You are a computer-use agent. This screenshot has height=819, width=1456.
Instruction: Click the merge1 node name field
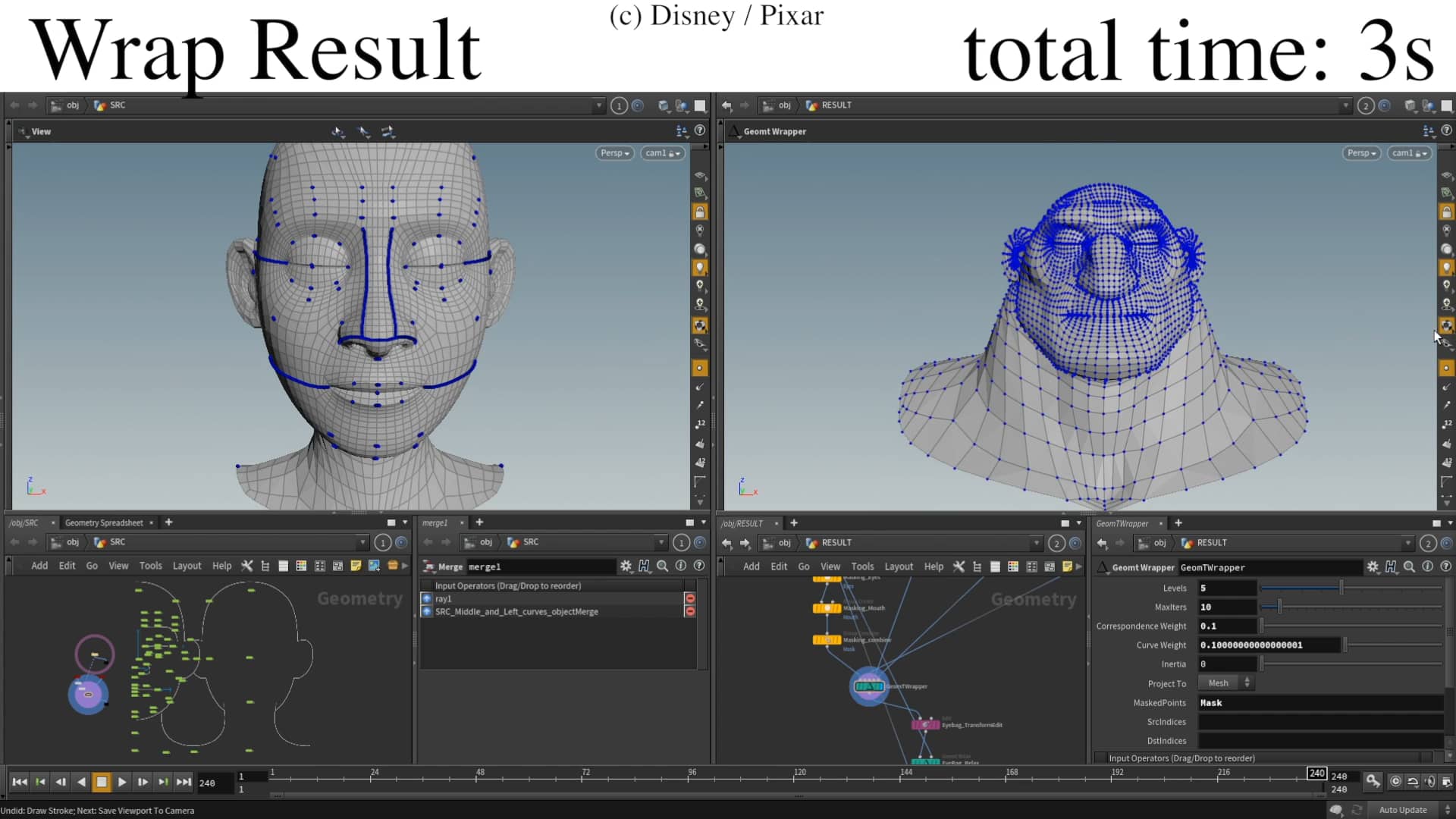coord(541,566)
